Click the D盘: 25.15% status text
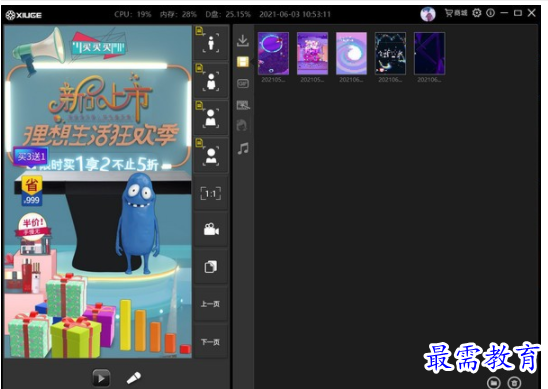The width and height of the screenshot is (548, 389). 228,14
